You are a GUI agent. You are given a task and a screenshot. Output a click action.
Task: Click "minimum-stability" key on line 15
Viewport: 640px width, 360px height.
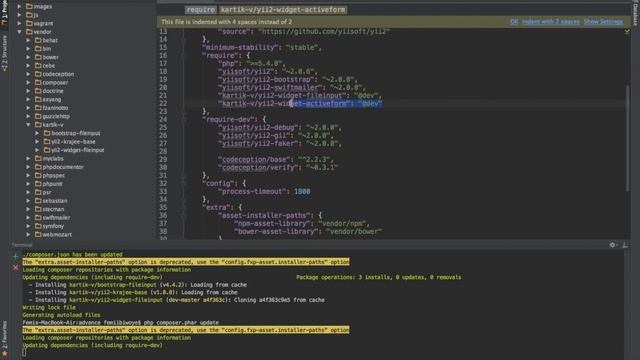(x=240, y=47)
